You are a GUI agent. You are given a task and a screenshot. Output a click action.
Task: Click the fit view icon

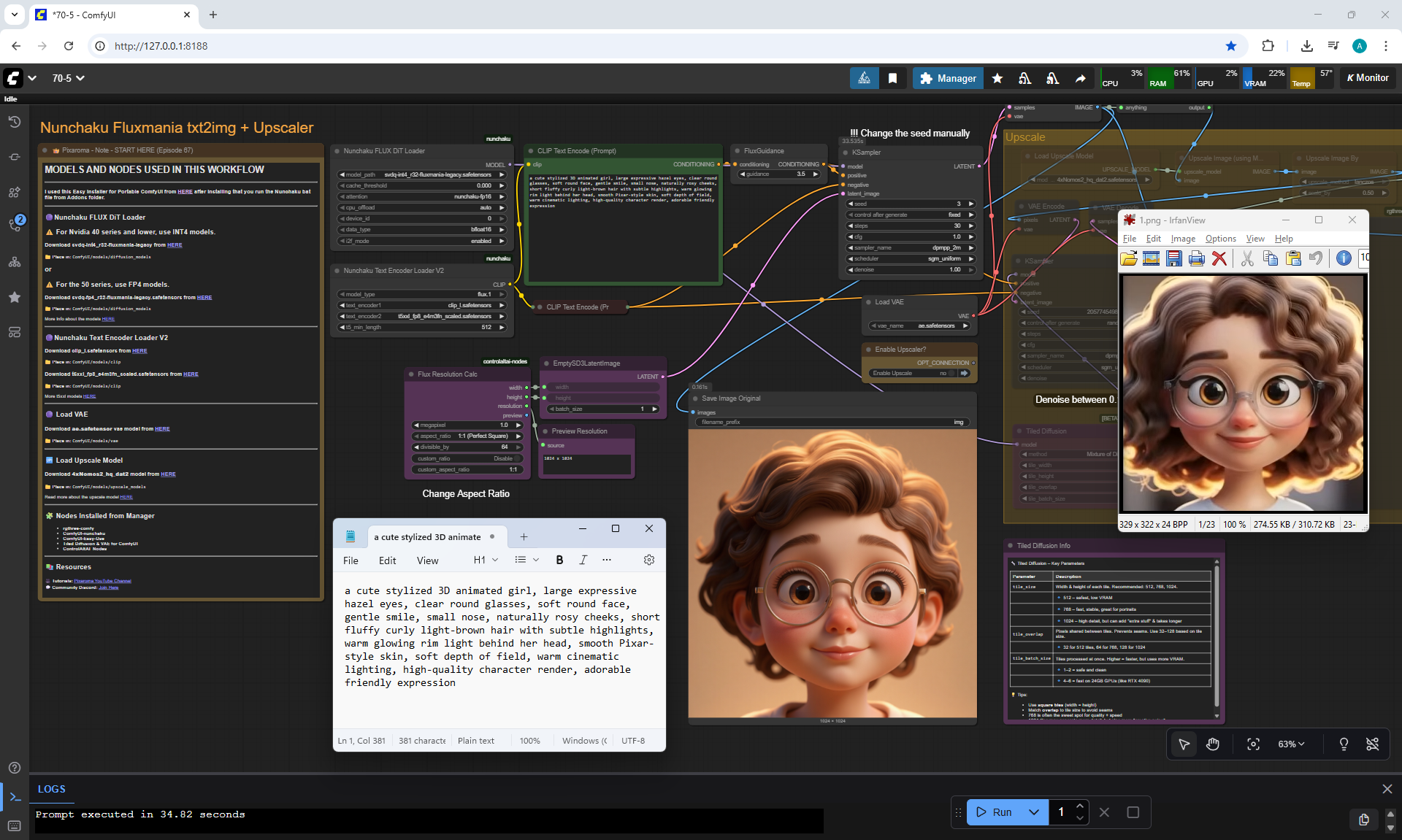click(1253, 744)
